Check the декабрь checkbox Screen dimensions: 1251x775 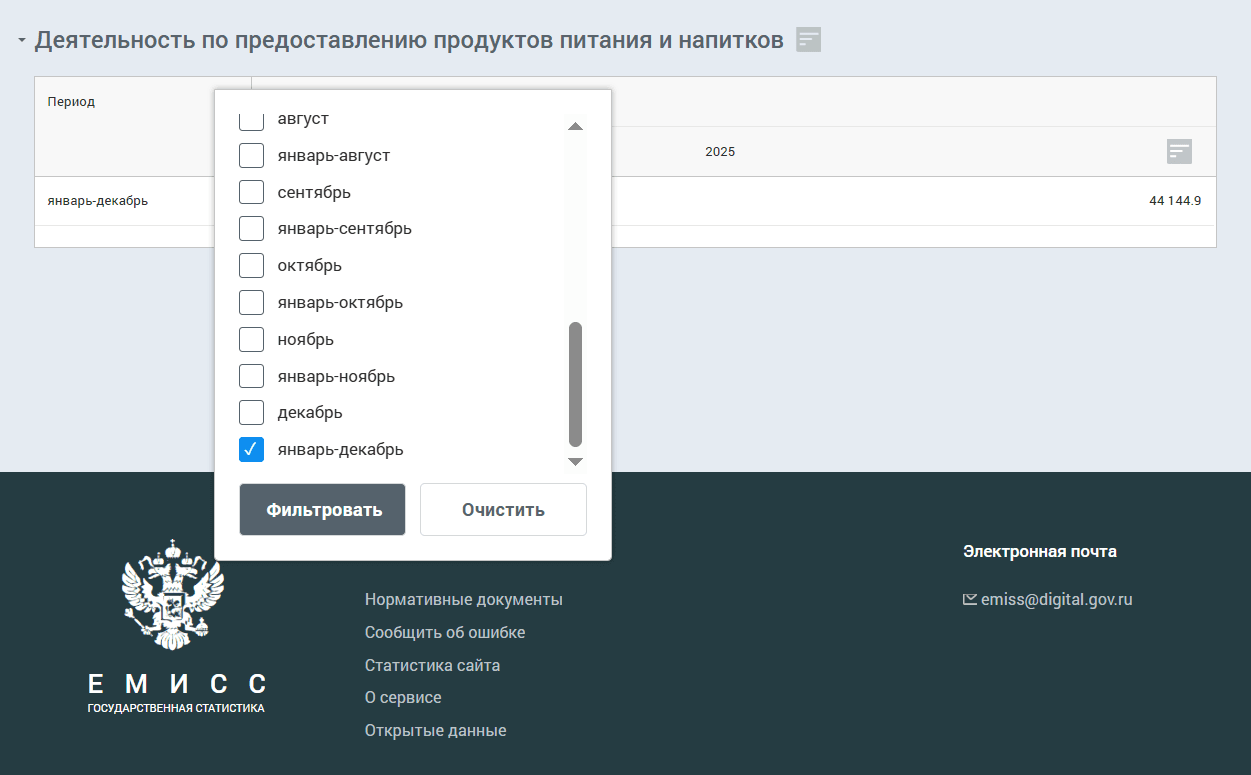[x=251, y=412]
